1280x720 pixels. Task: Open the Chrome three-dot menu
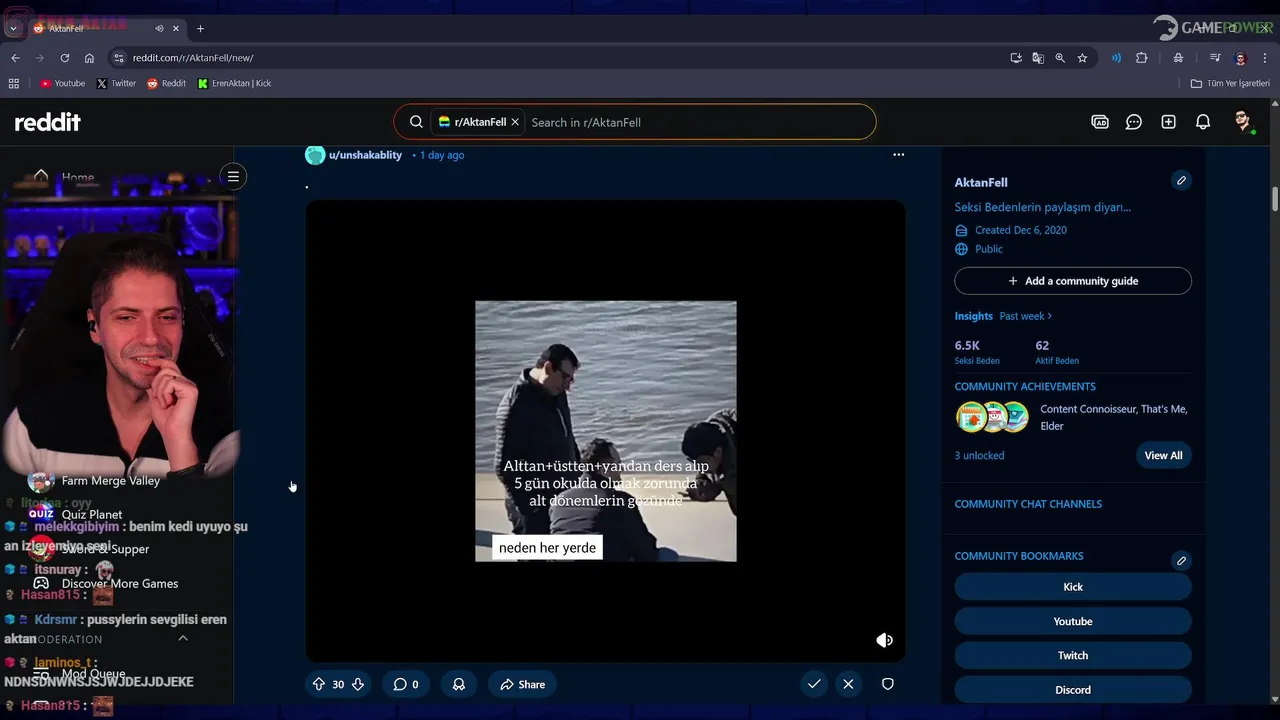coord(1265,58)
